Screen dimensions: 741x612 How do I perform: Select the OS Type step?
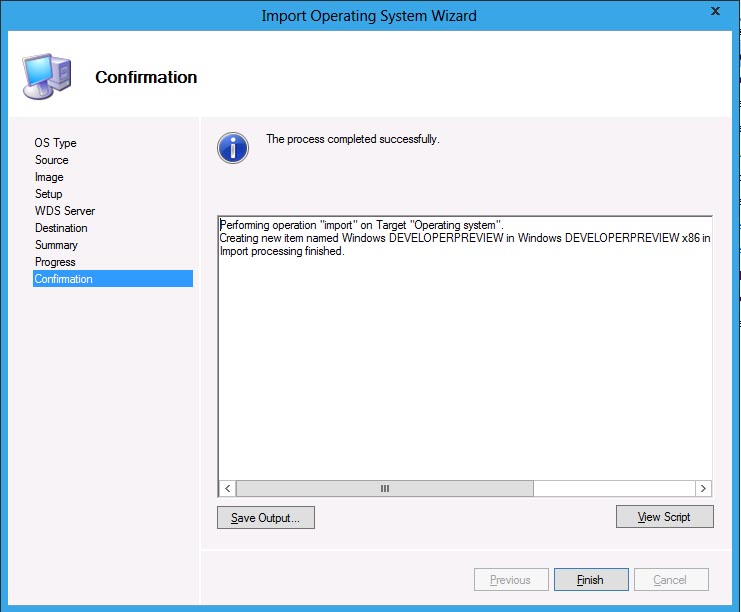pyautogui.click(x=56, y=143)
